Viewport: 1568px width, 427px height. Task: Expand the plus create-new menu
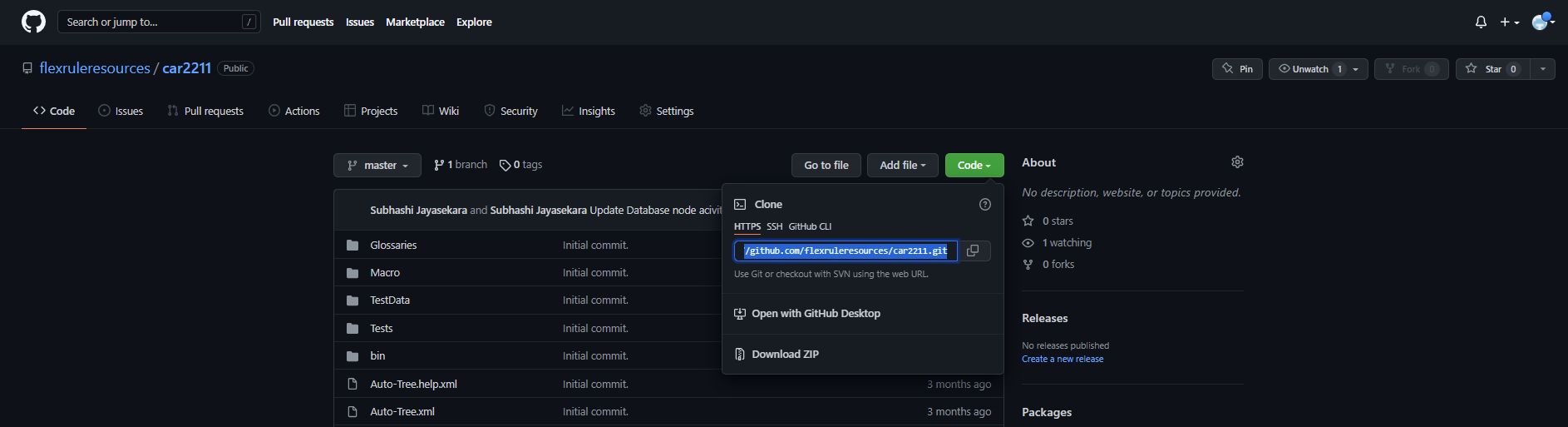(x=1510, y=22)
